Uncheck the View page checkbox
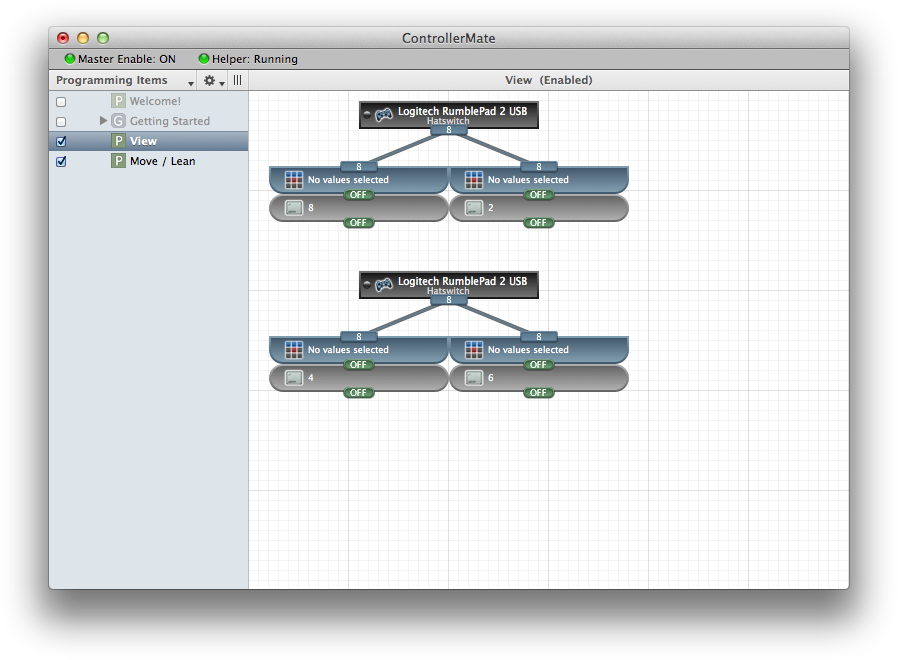The width and height of the screenshot is (898, 660). pos(61,142)
